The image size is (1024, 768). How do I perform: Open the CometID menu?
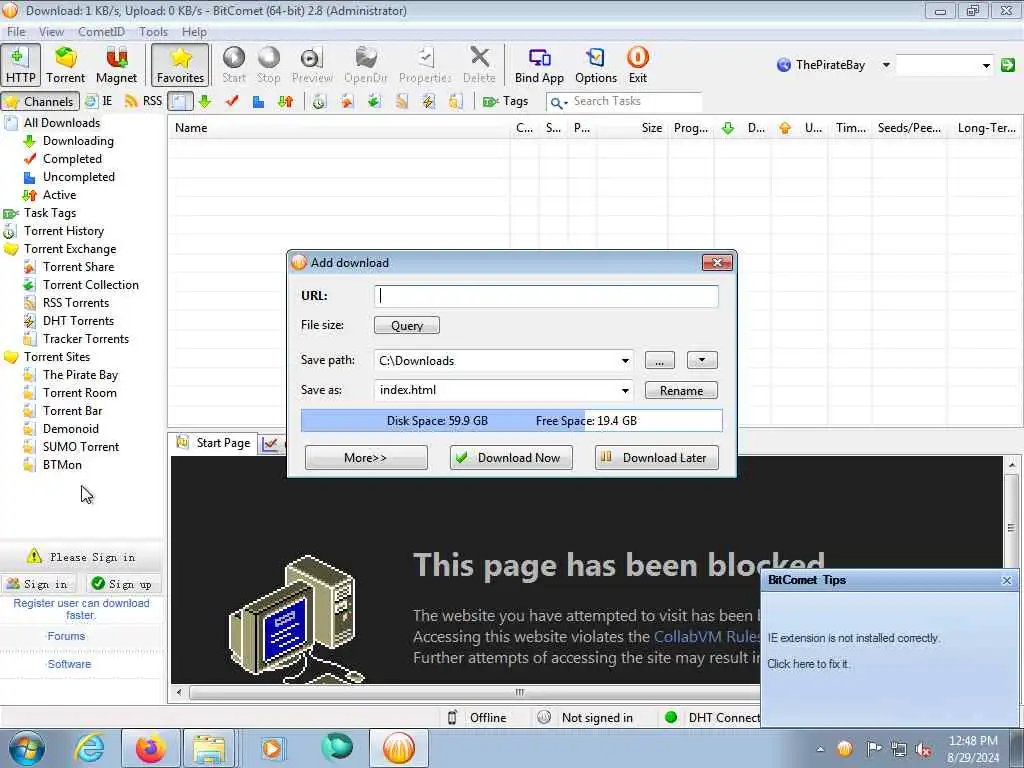point(101,31)
